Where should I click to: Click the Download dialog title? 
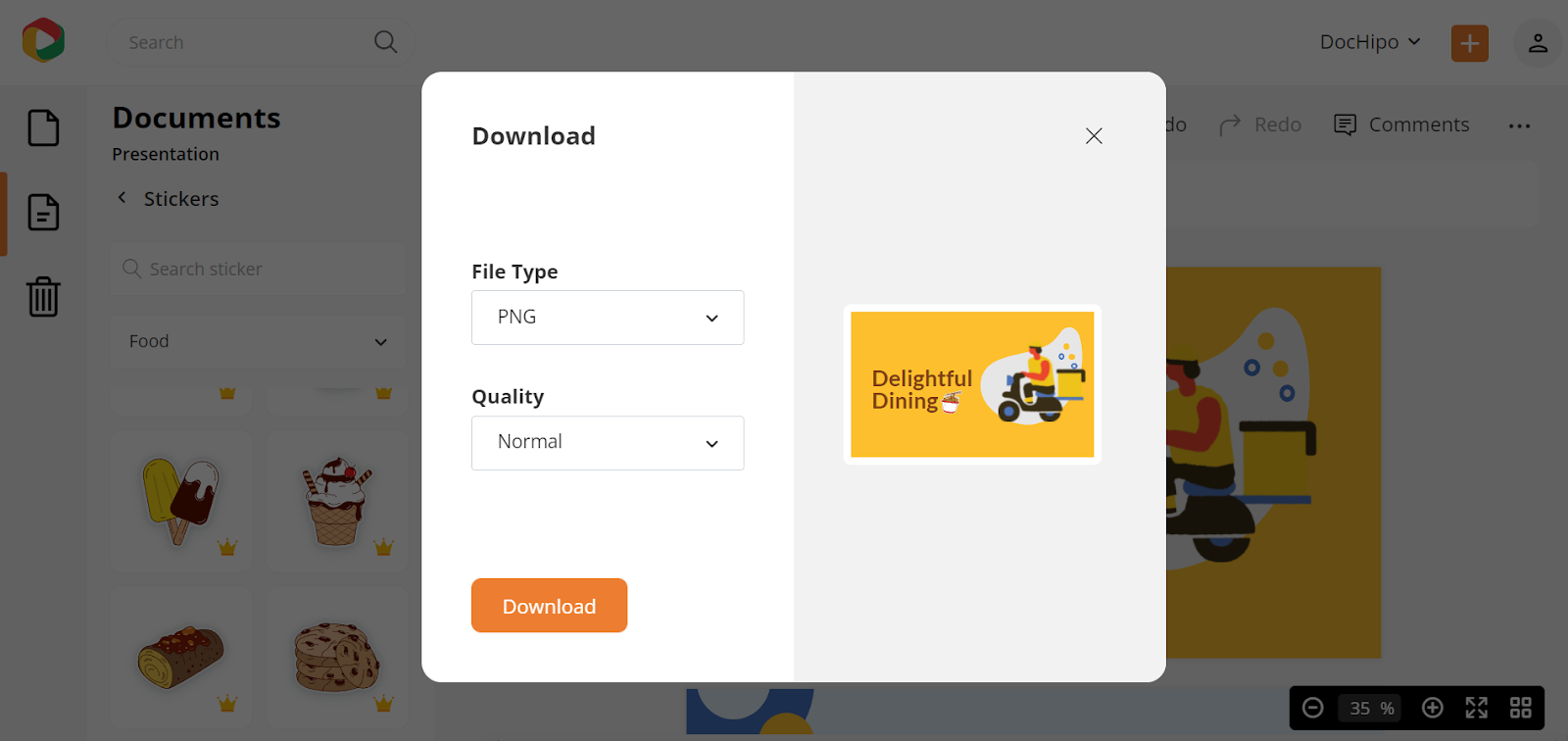tap(534, 135)
